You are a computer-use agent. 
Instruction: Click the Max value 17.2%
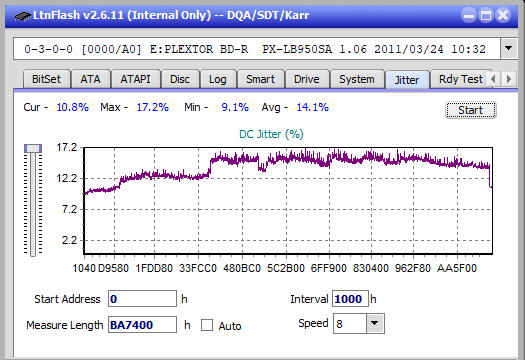pyautogui.click(x=152, y=107)
